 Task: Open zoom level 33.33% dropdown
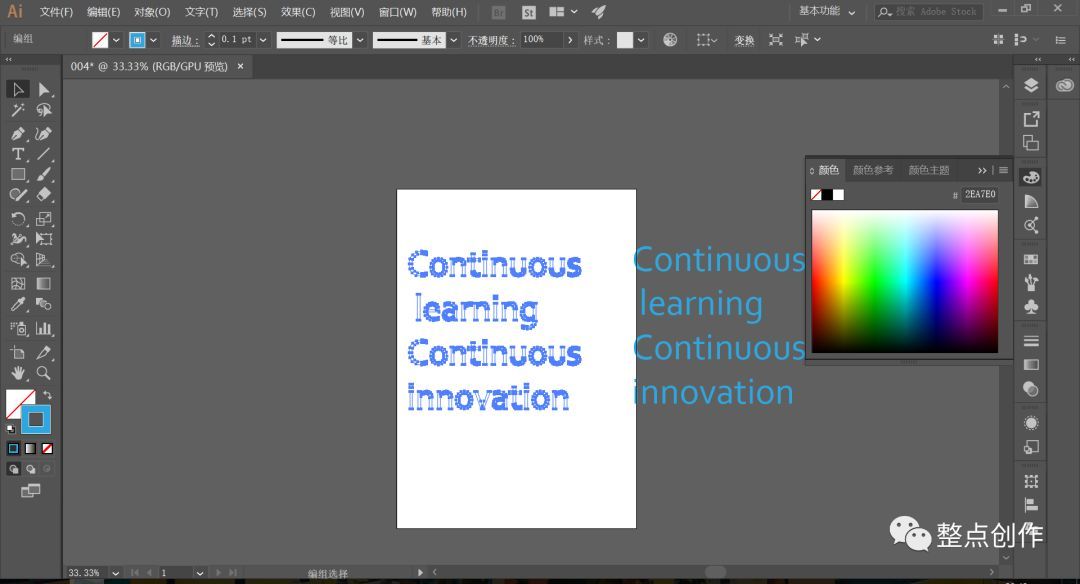pyautogui.click(x=115, y=573)
